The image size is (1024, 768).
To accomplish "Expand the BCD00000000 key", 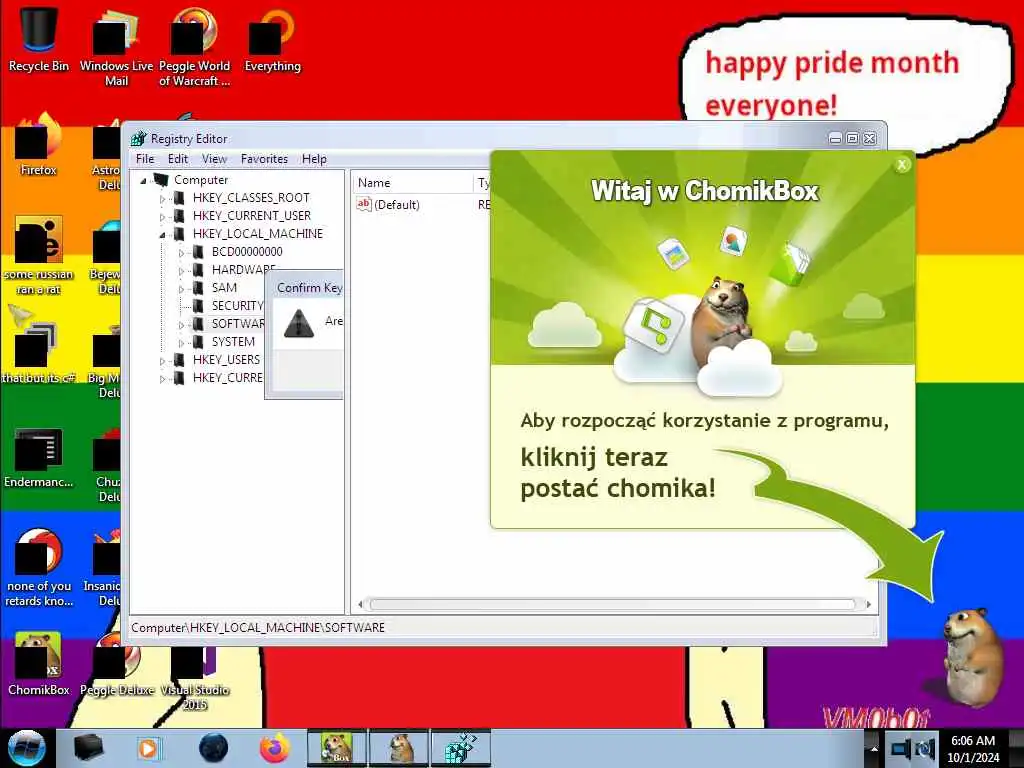I will (x=182, y=253).
